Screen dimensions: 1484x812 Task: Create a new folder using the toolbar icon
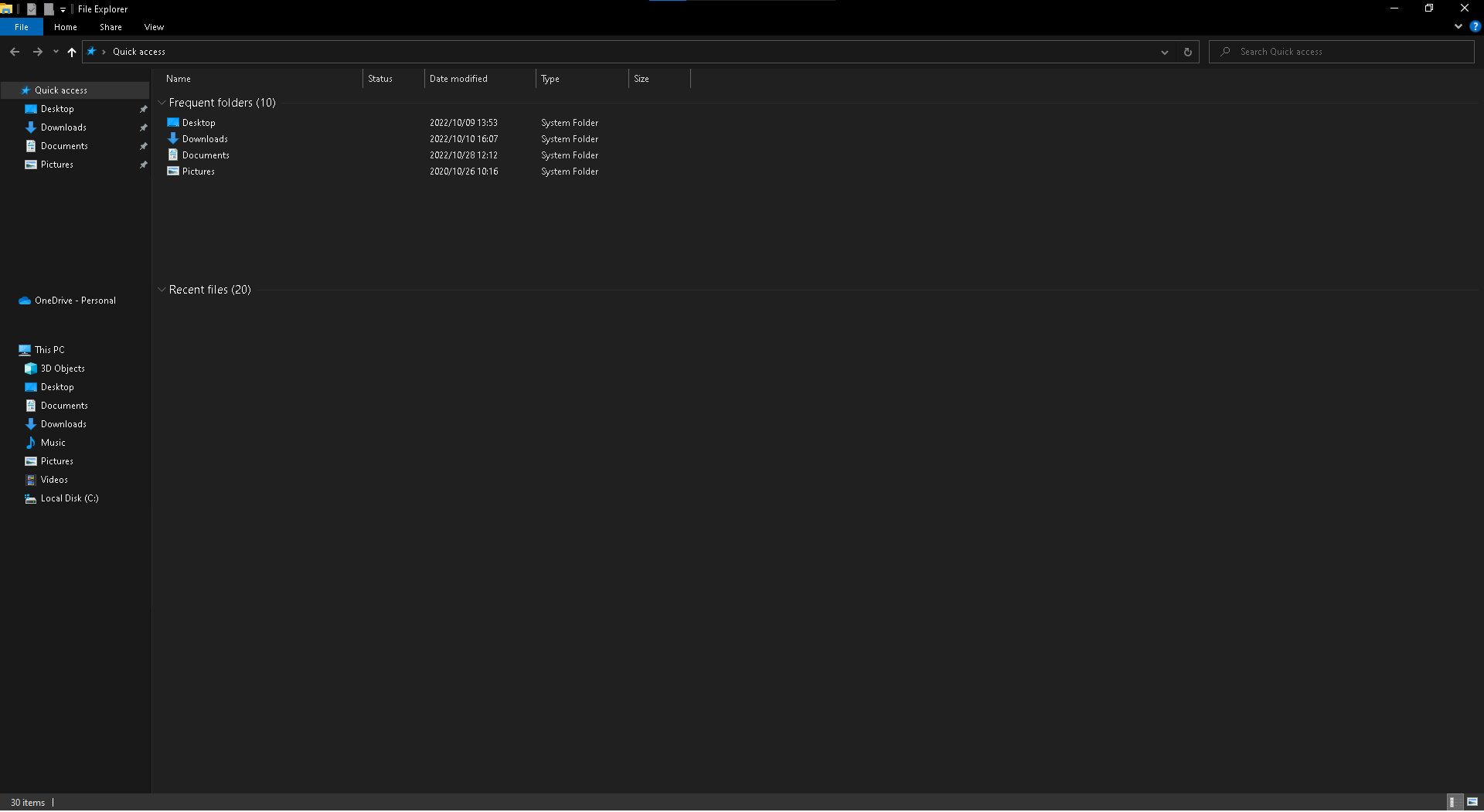(x=47, y=8)
